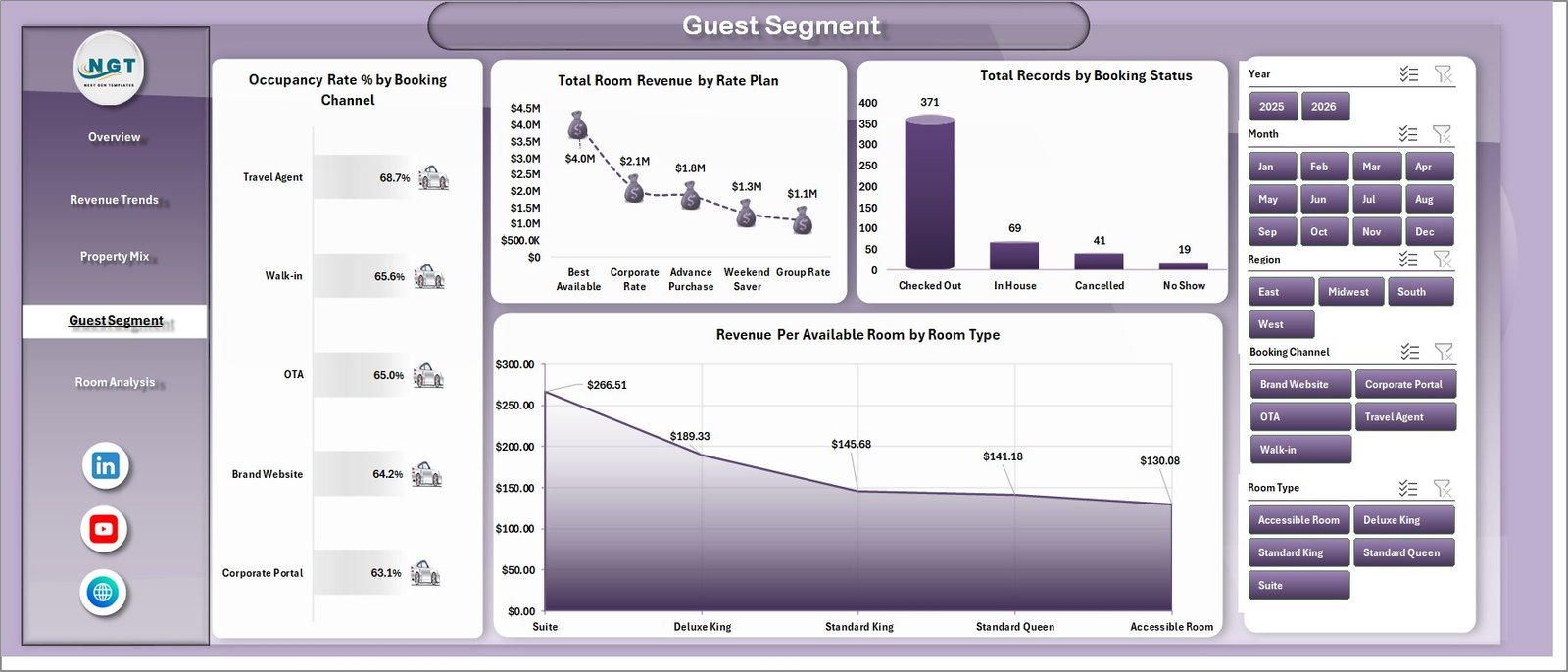Select the Oct month filter
The width and height of the screenshot is (1568, 672).
pyautogui.click(x=1325, y=232)
